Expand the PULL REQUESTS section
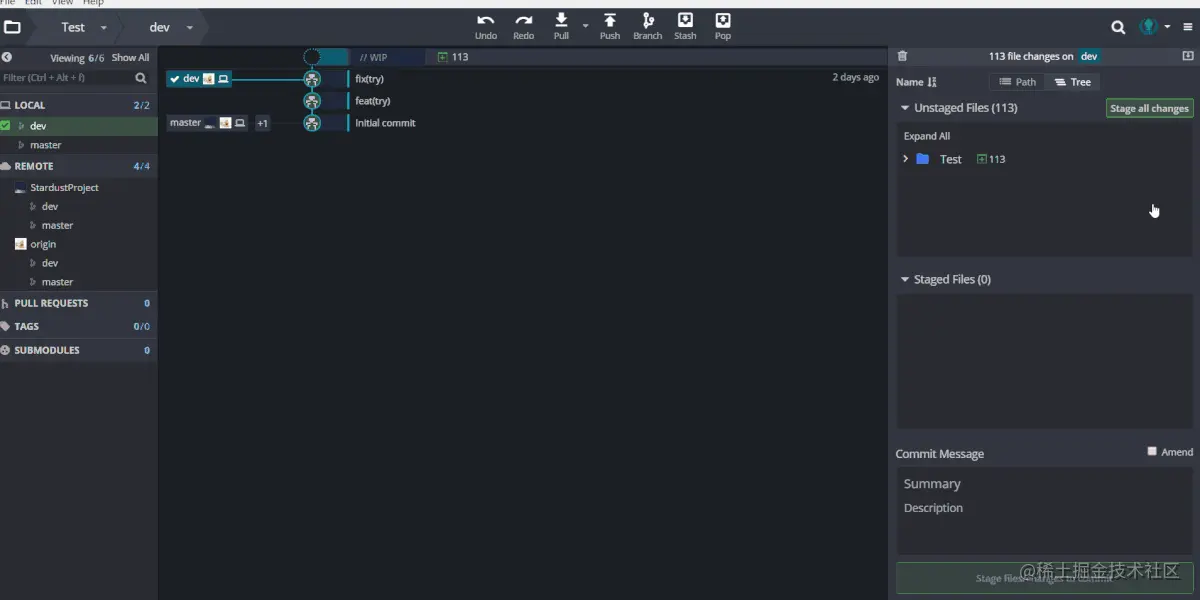Image resolution: width=1200 pixels, height=600 pixels. (x=78, y=303)
